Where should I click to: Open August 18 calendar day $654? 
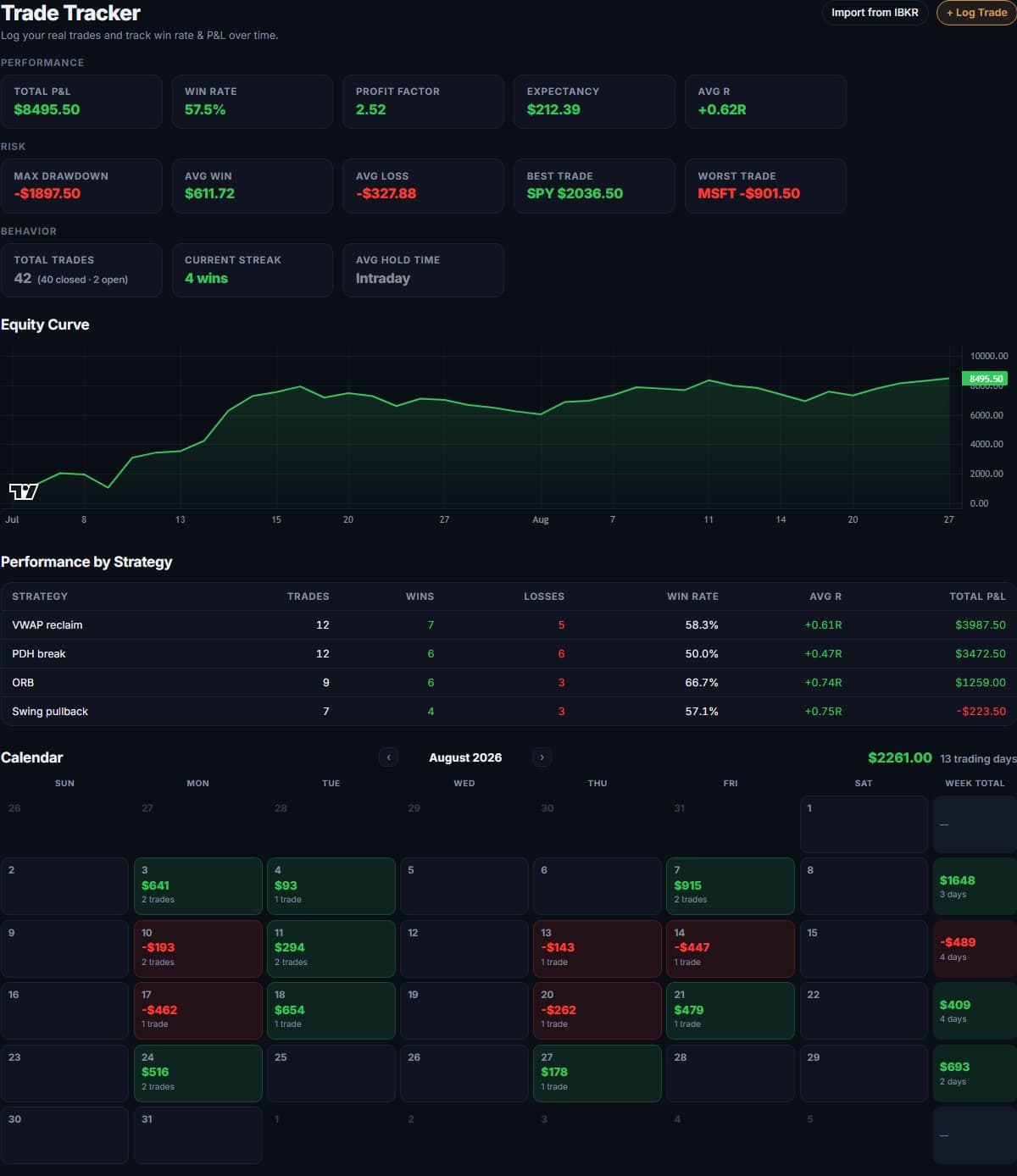pyautogui.click(x=331, y=1011)
